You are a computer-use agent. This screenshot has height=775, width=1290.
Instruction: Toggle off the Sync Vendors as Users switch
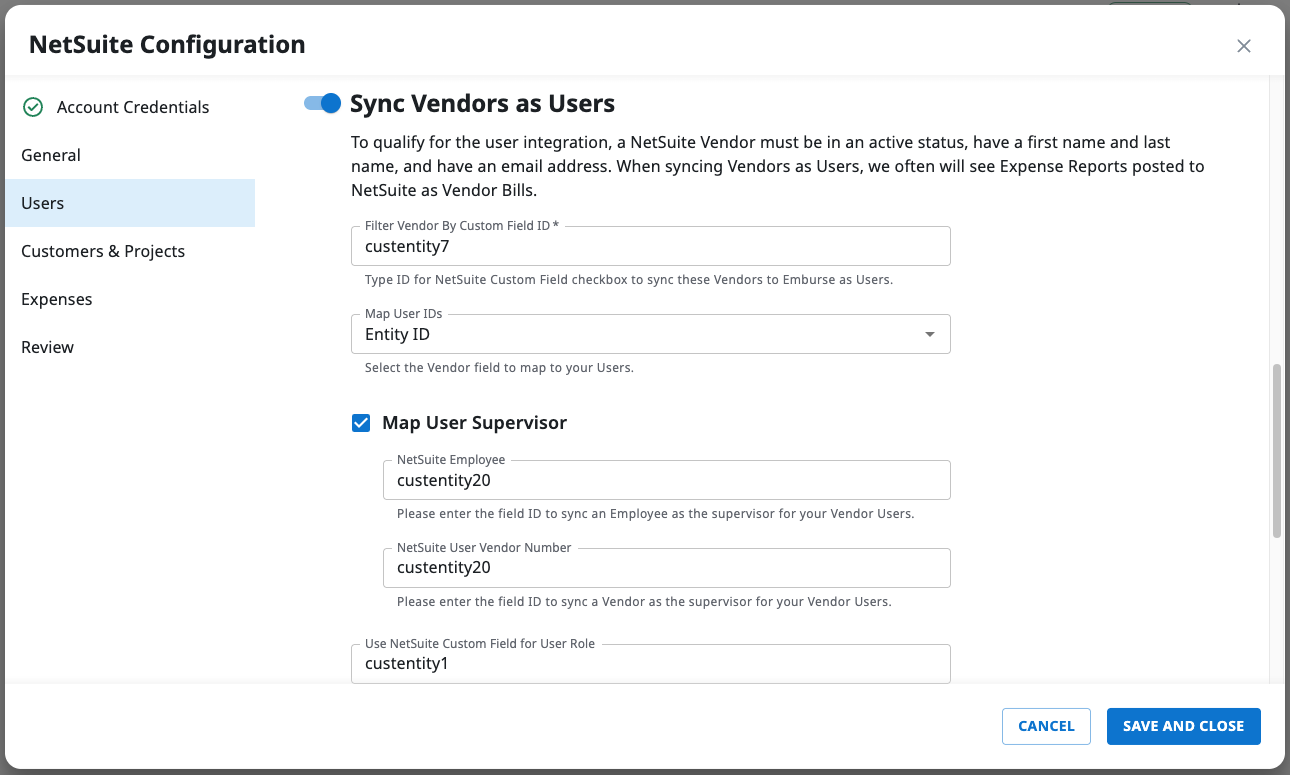[x=323, y=103]
